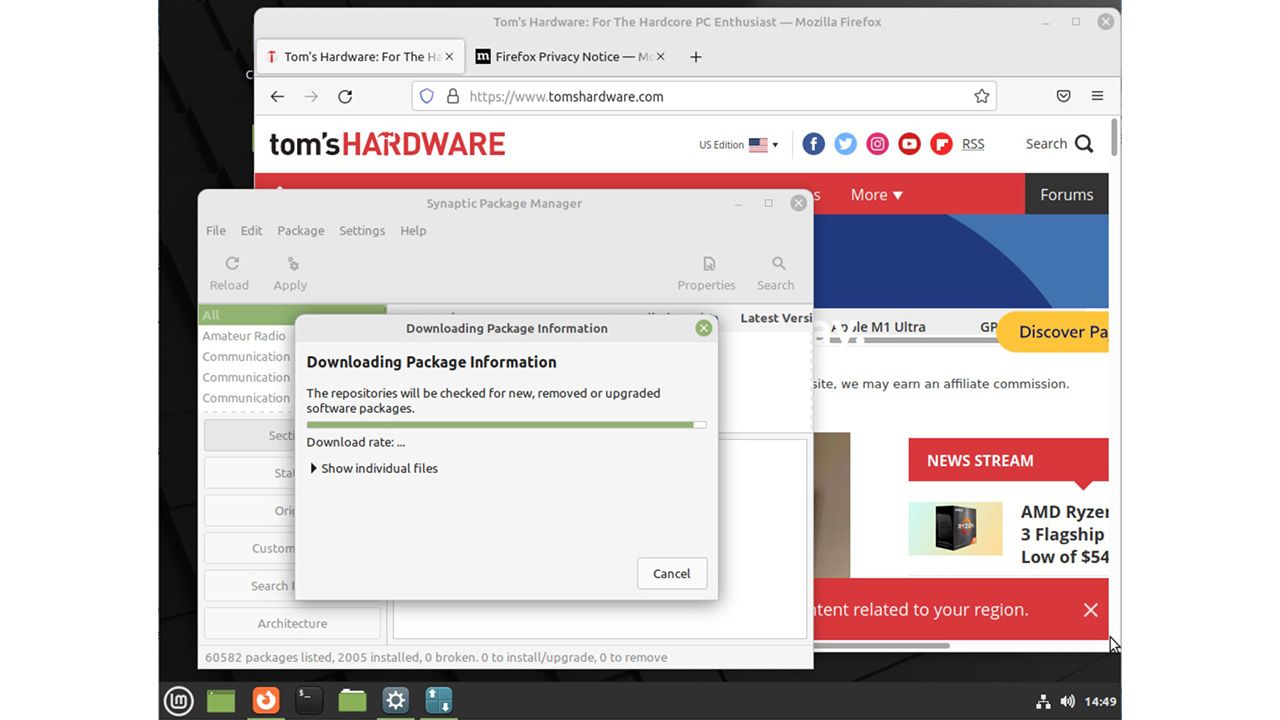
Task: Open Tom's Hardware YouTube icon
Action: click(x=909, y=144)
